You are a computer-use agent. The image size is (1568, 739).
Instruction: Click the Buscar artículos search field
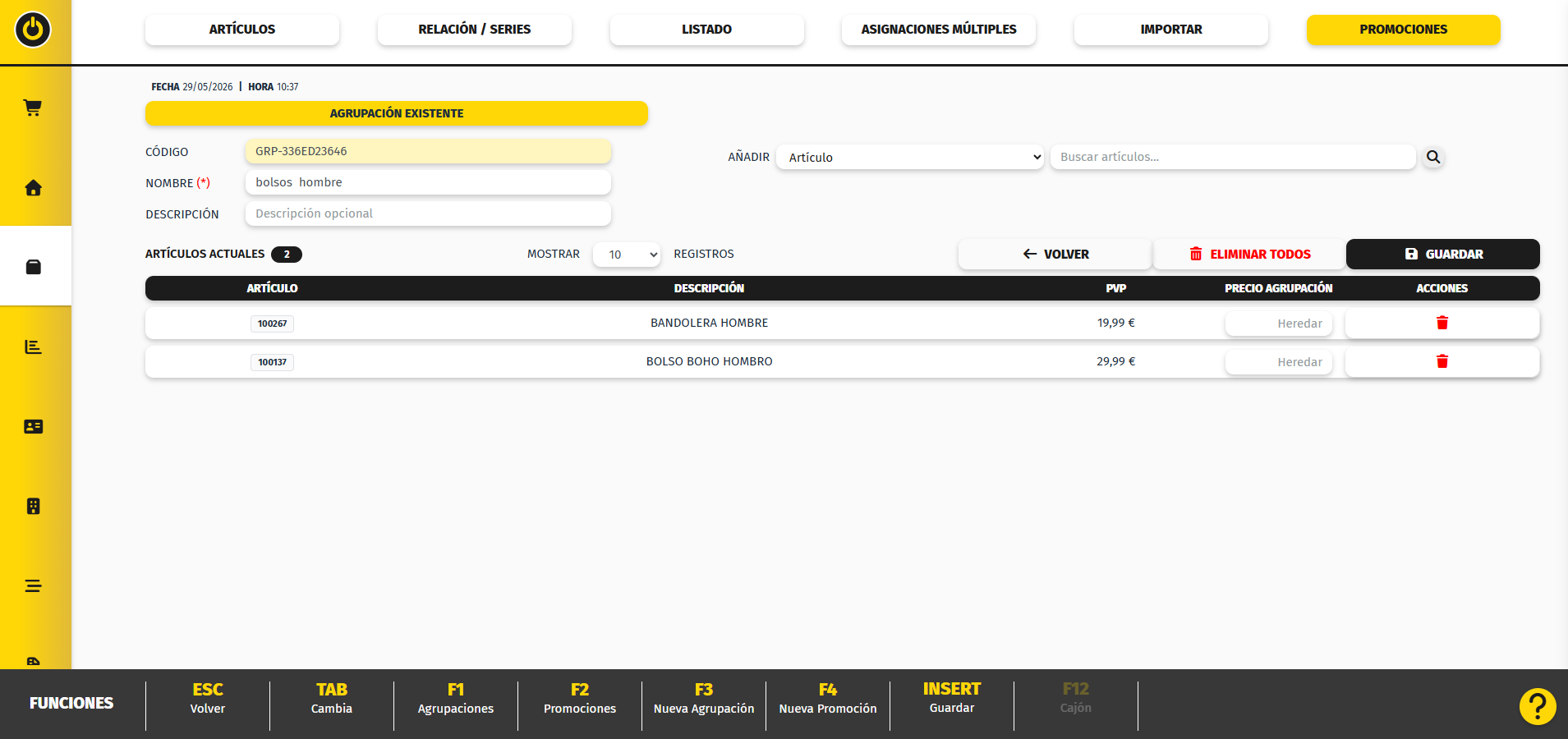(1233, 157)
